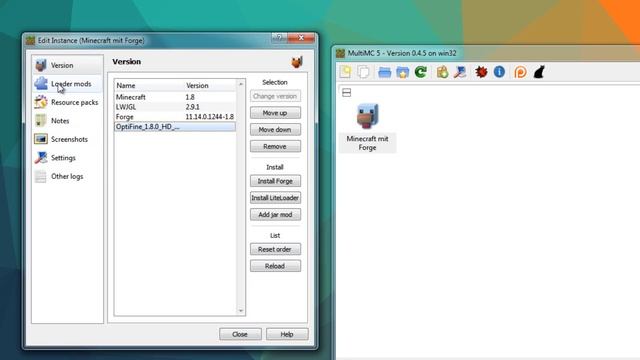The width and height of the screenshot is (640, 360).
Task: Click the Move down button
Action: [x=275, y=129]
